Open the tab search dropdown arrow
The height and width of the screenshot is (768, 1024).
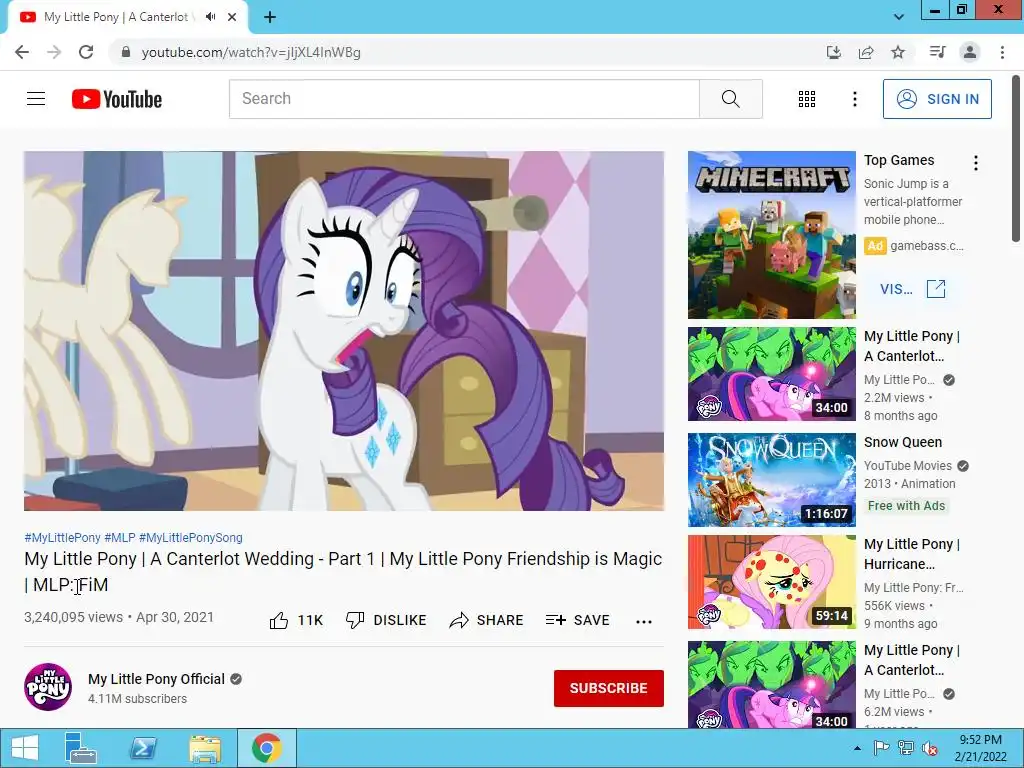[x=899, y=17]
